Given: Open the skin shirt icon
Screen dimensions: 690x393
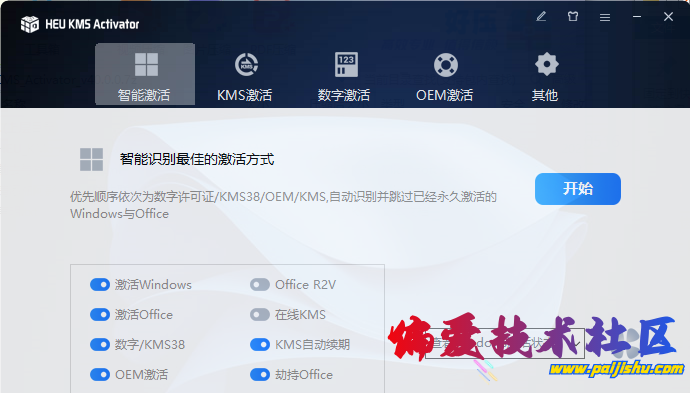Looking at the screenshot, I should [573, 17].
